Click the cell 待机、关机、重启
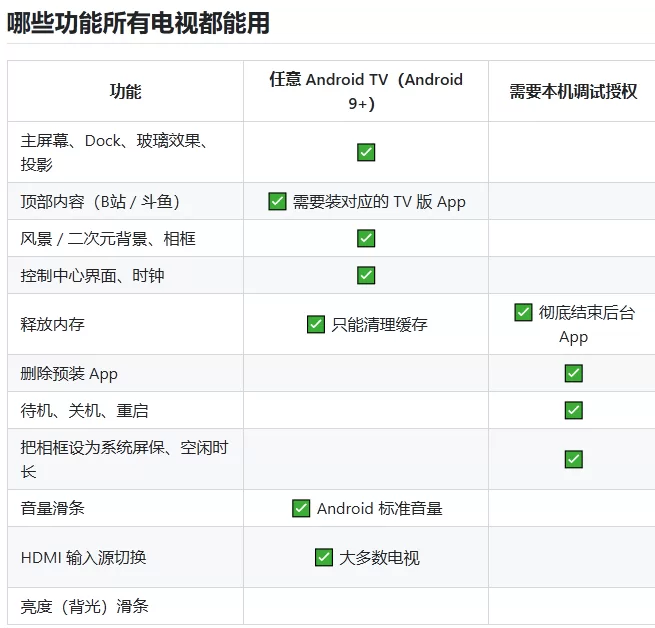Screen dimensions: 655x628 tap(125, 410)
